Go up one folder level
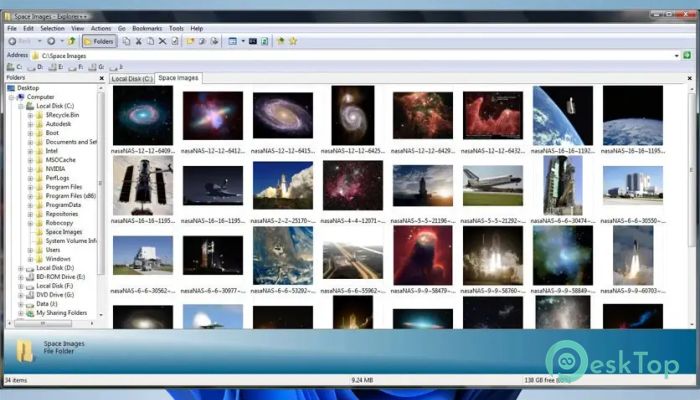Viewport: 700px width, 400px height. click(x=71, y=41)
